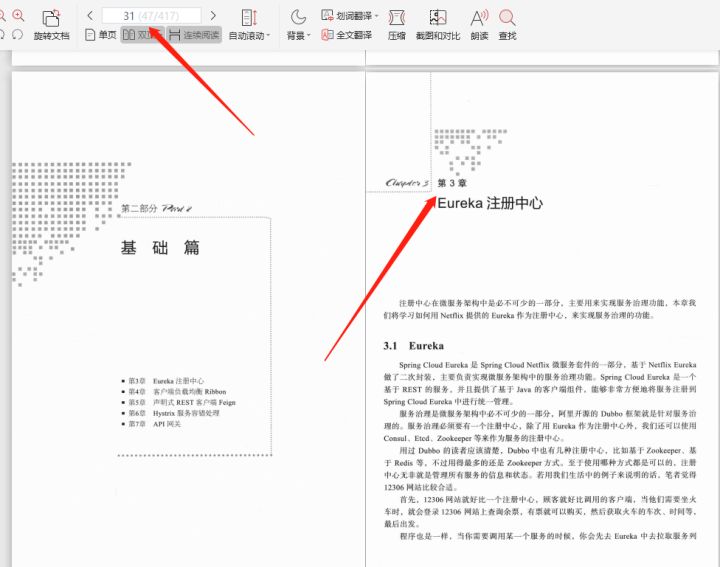Click the 旋转文档 rotate document icon
Image resolution: width=720 pixels, height=567 pixels.
(51, 18)
